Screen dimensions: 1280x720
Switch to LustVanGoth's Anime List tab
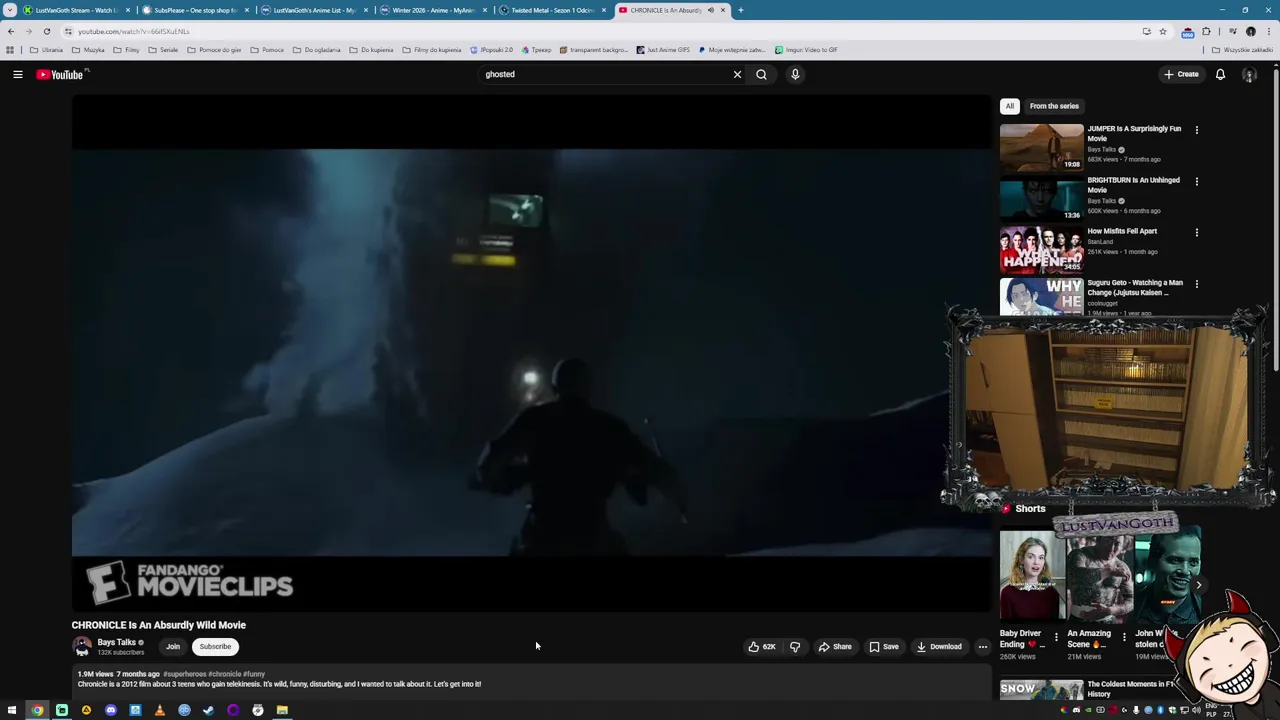[x=313, y=10]
